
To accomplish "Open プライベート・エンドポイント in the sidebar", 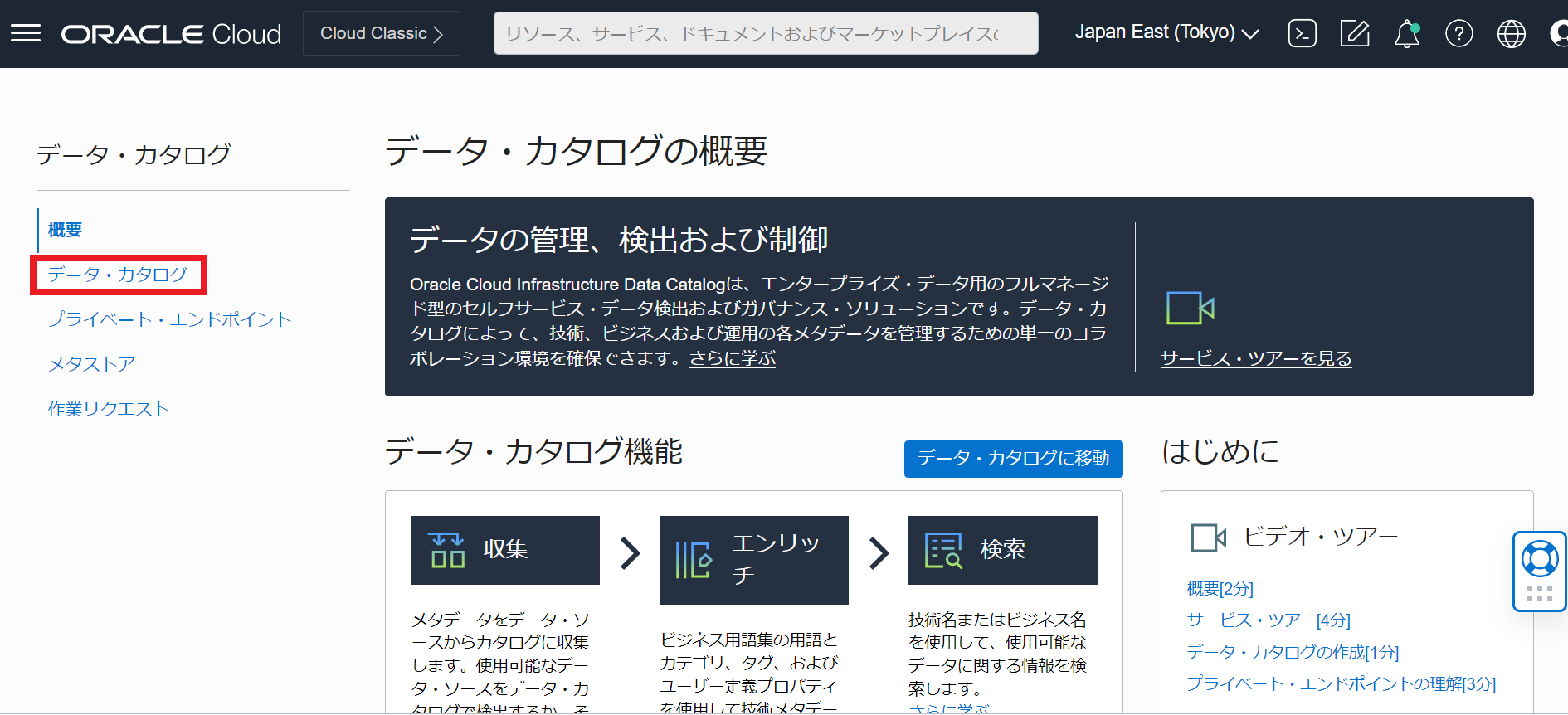I will coord(169,319).
